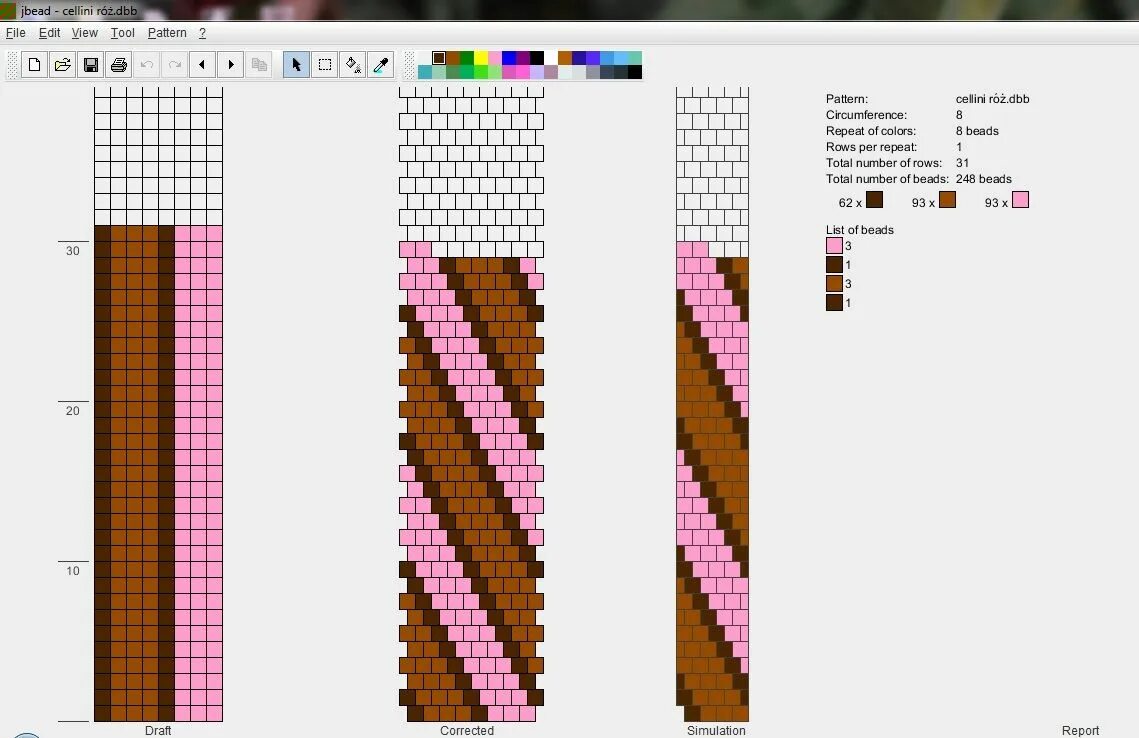Select the dashed rectangle selection tool

point(325,65)
